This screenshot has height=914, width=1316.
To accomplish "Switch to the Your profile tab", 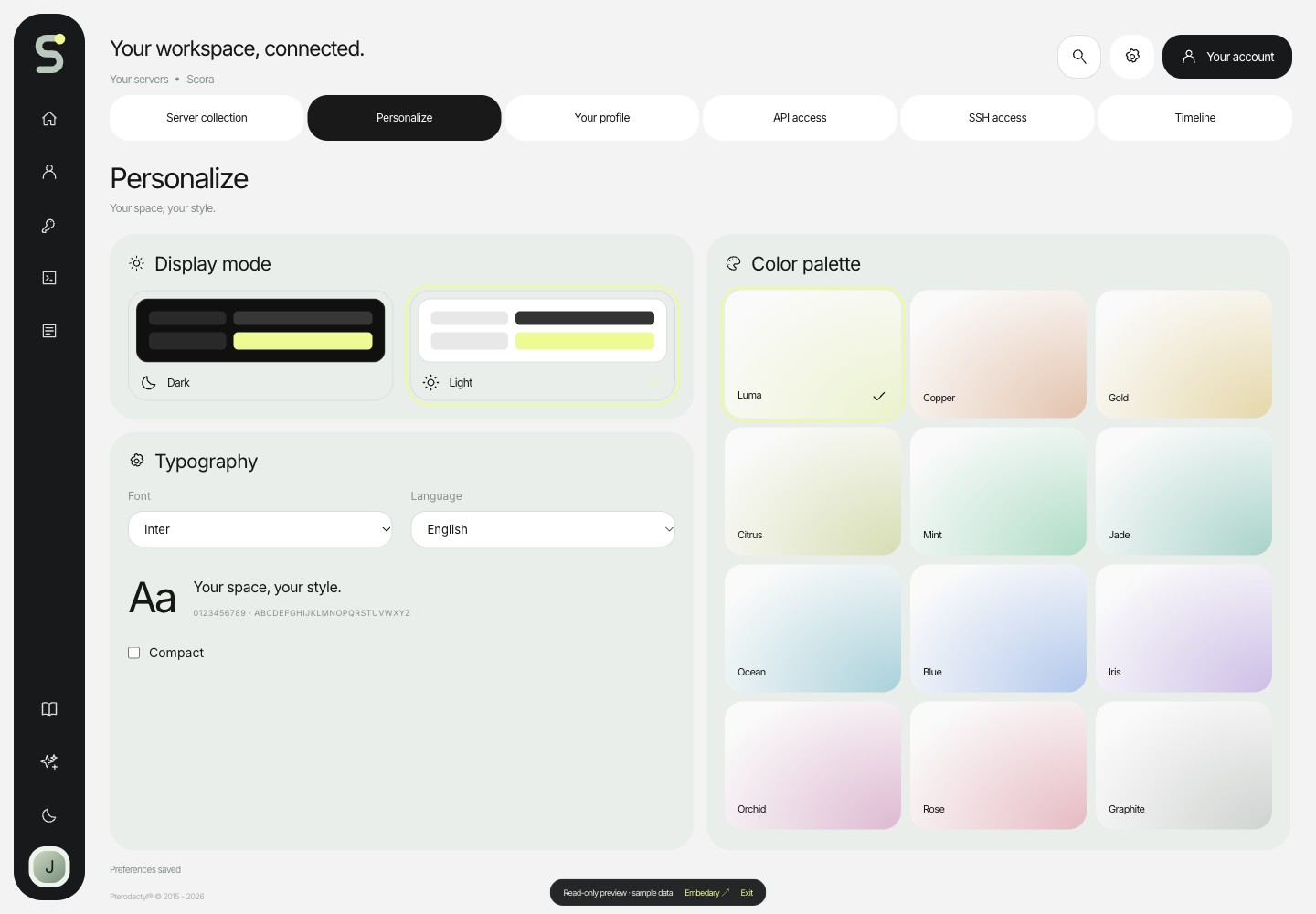I will tap(602, 118).
